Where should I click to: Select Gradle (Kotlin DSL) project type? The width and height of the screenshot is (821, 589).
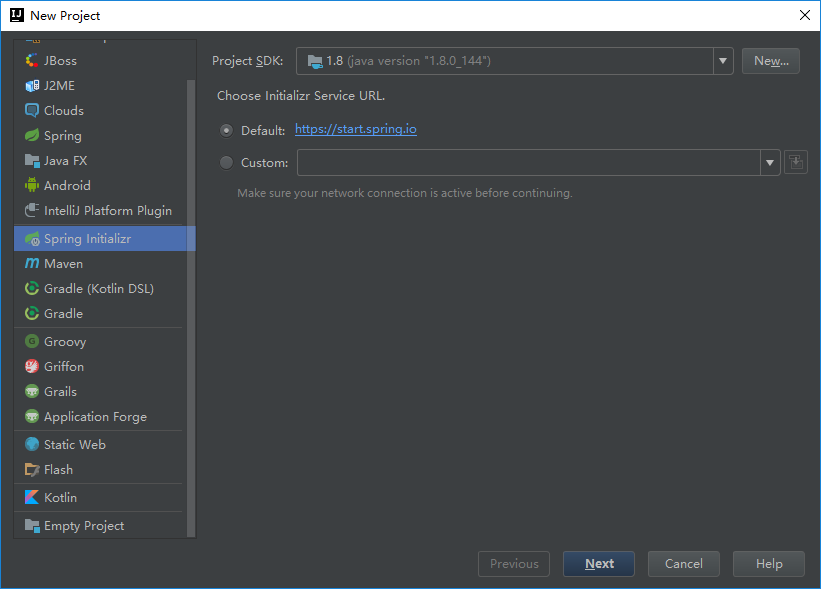point(100,288)
